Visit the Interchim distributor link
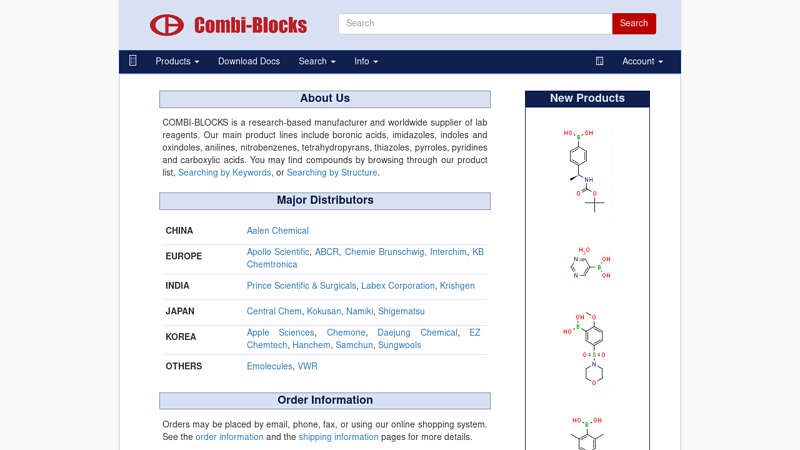Image resolution: width=800 pixels, height=450 pixels. 448,252
